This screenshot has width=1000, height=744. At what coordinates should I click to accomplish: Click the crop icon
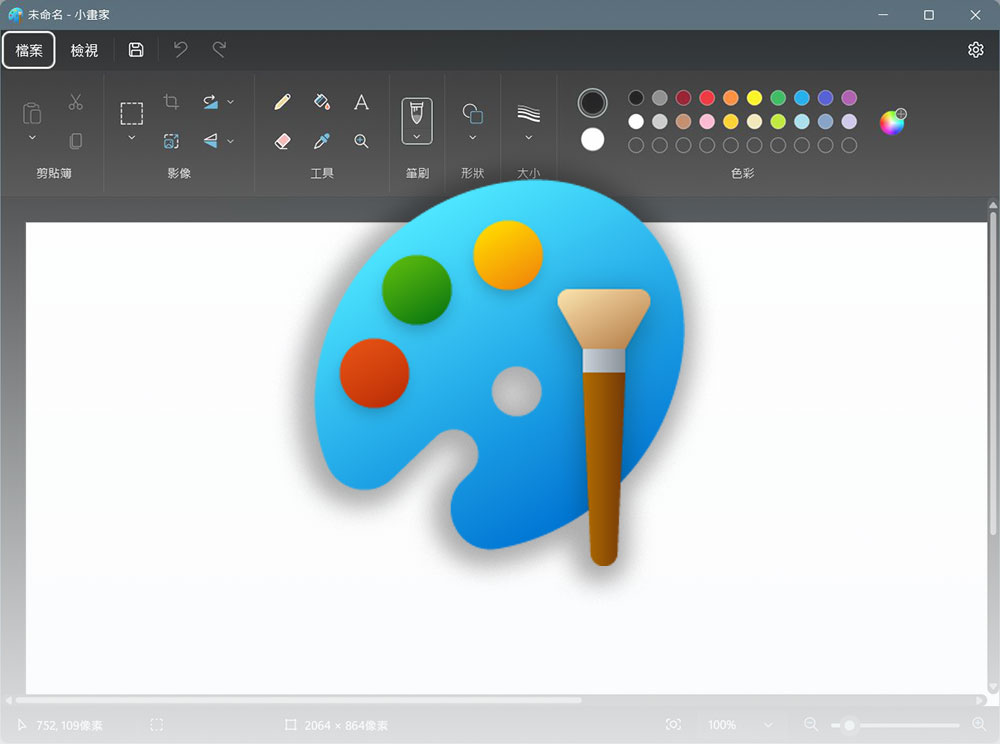click(x=171, y=101)
